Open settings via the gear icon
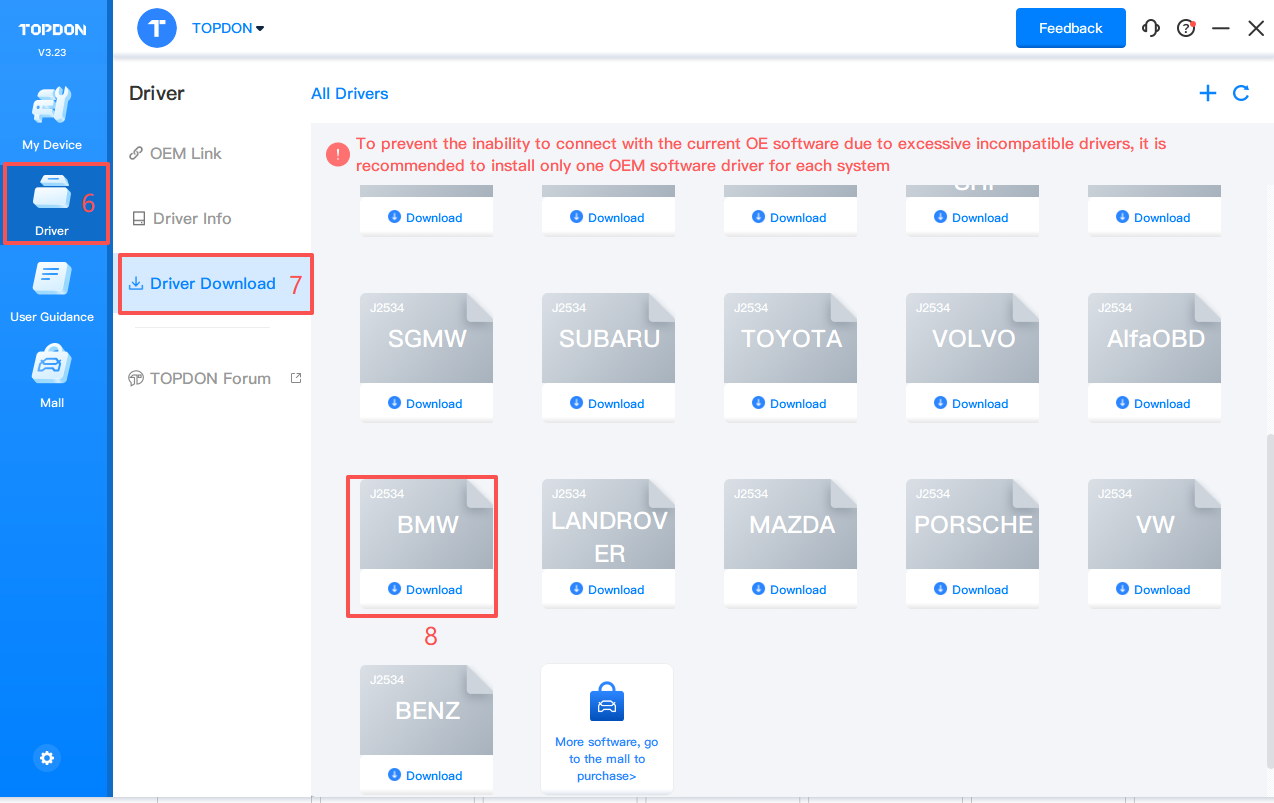 pyautogui.click(x=47, y=758)
